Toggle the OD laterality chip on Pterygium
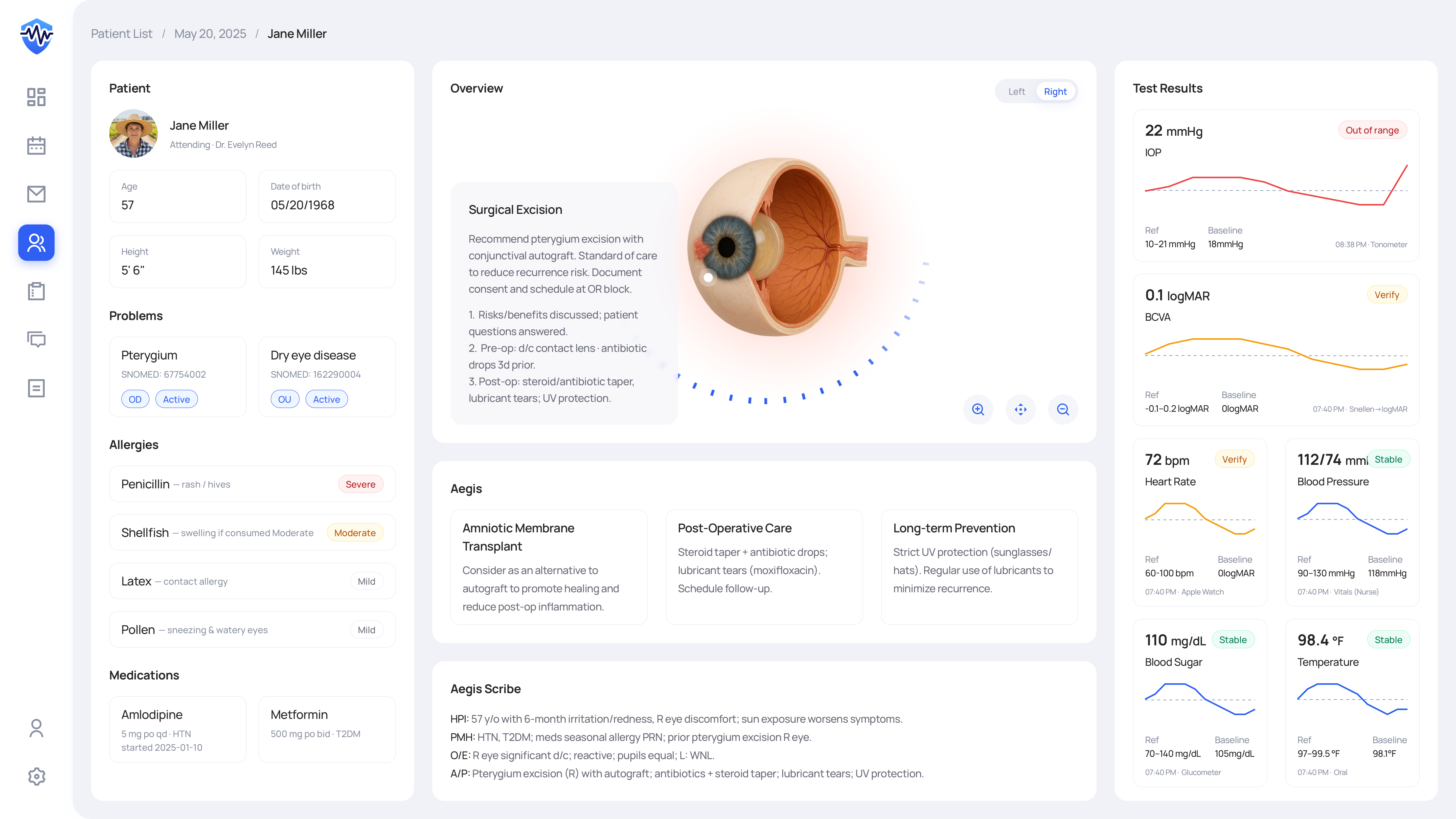The height and width of the screenshot is (819, 1456). 135,399
